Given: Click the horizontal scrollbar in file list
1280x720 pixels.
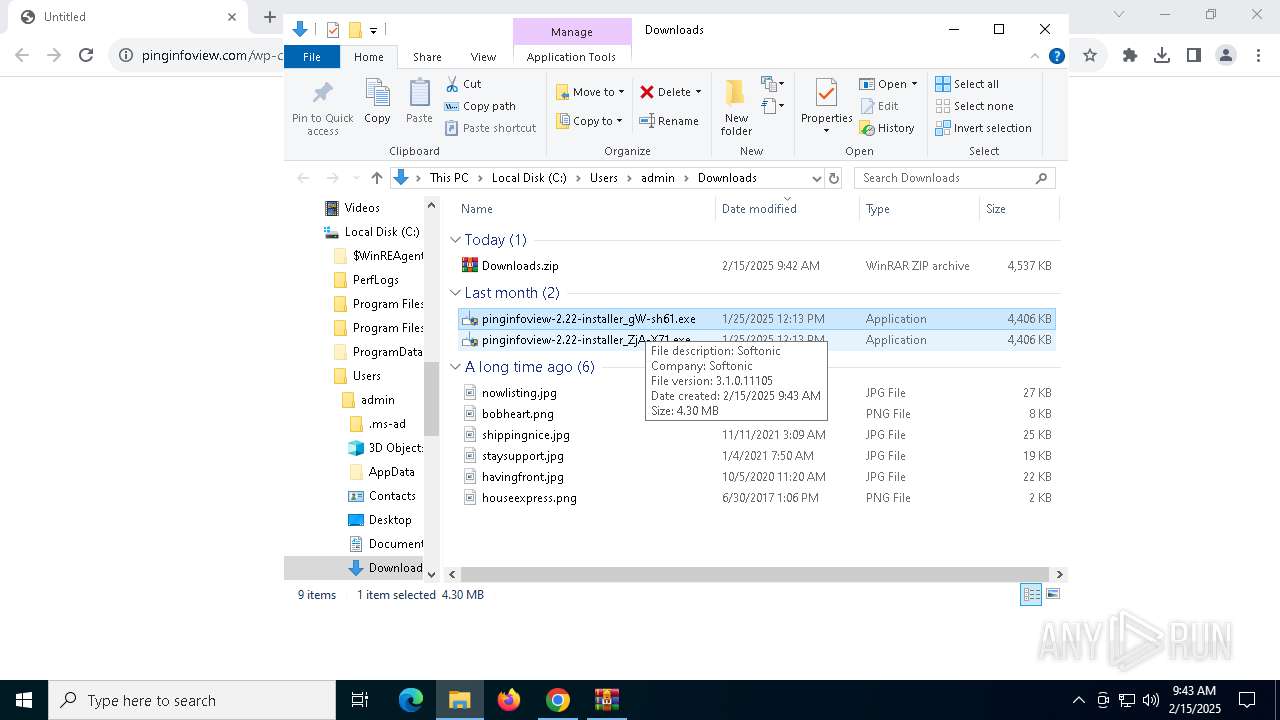Looking at the screenshot, I should pyautogui.click(x=755, y=574).
